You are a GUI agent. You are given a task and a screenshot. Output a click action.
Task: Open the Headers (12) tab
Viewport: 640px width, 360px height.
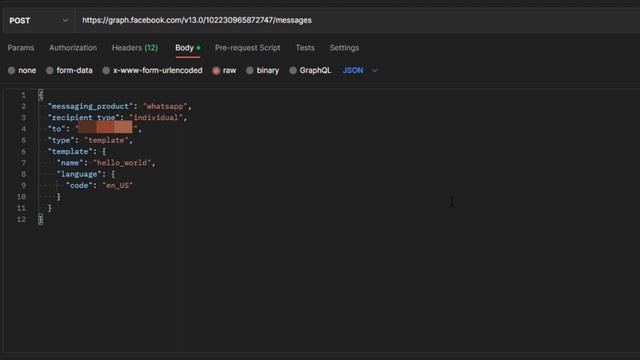[x=135, y=48]
